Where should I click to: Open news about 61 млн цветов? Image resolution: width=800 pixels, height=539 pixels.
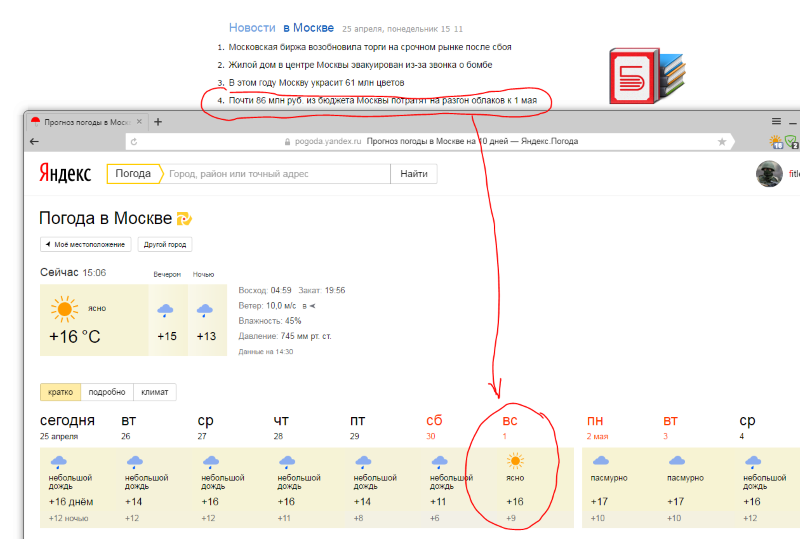[316, 83]
